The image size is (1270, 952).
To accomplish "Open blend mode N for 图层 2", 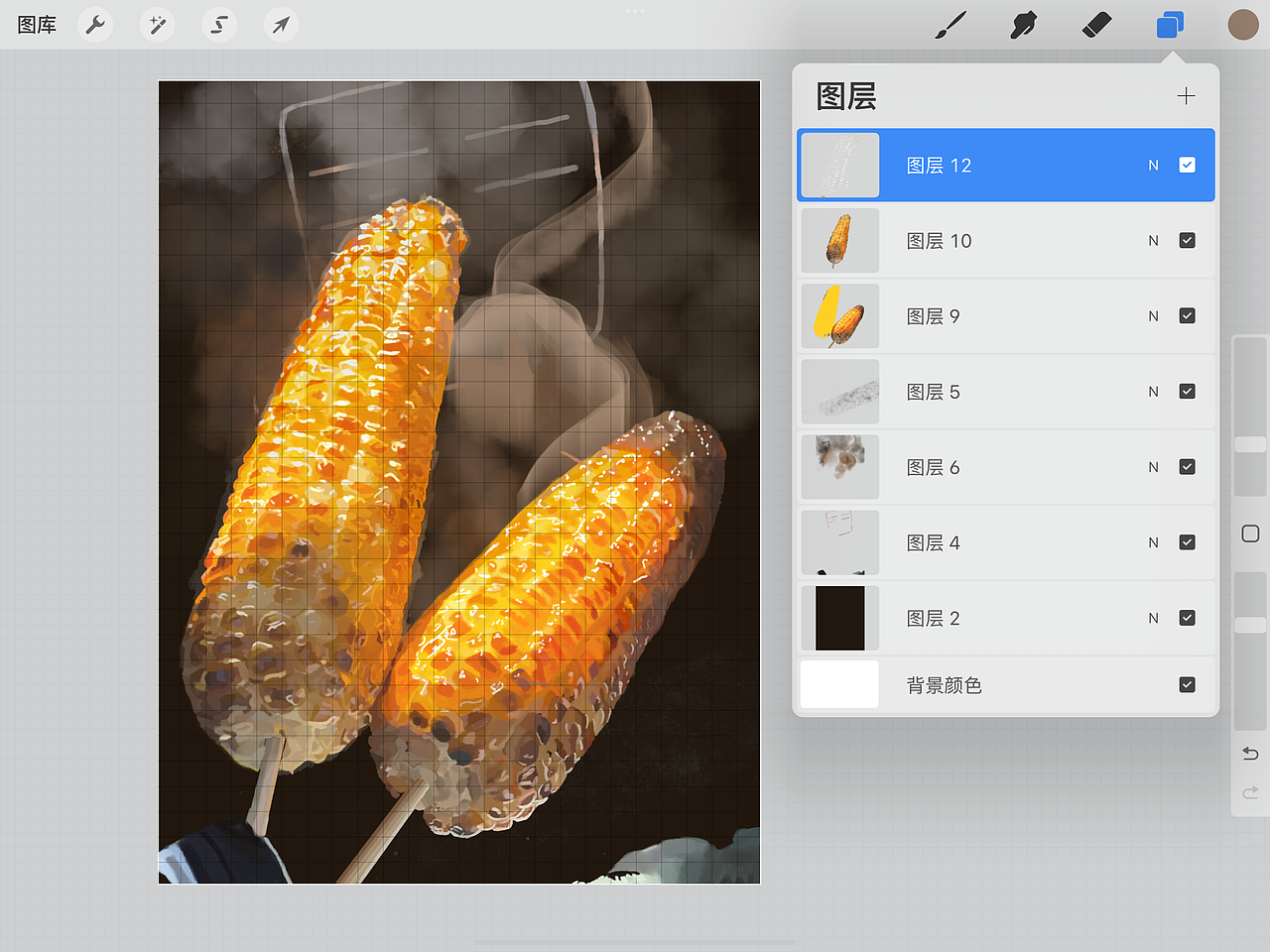I will tap(1153, 618).
